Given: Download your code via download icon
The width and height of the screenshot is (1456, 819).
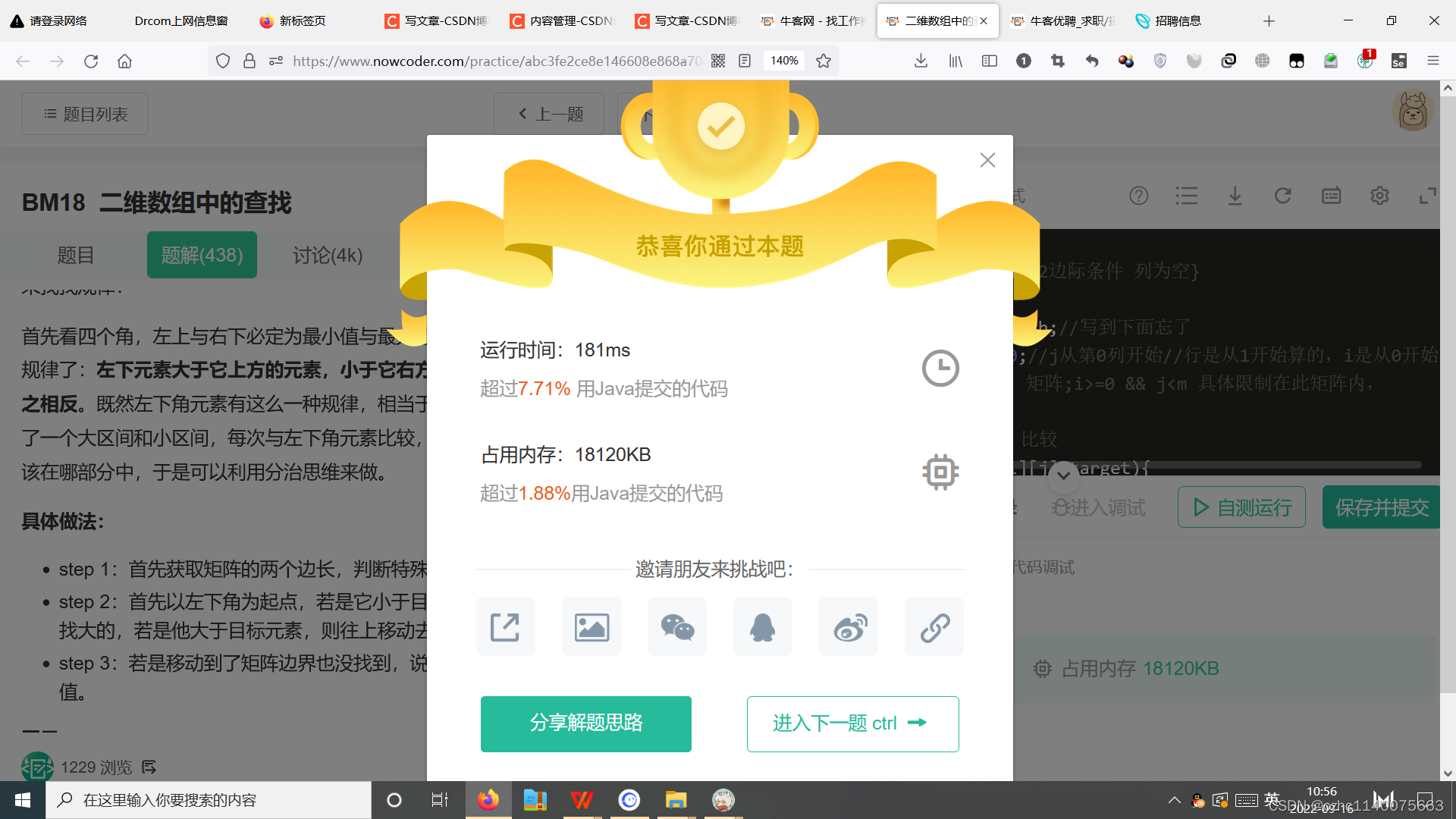Looking at the screenshot, I should tap(1235, 196).
